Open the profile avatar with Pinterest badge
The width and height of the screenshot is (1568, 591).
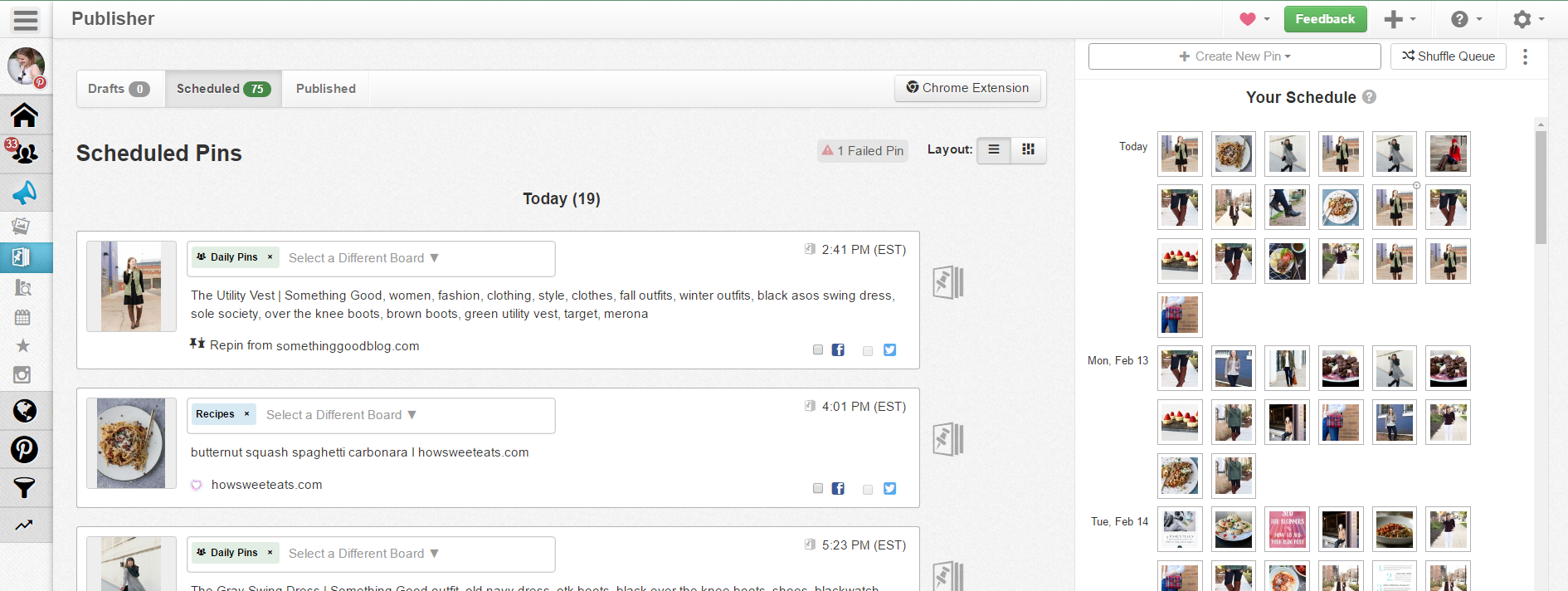pos(26,66)
